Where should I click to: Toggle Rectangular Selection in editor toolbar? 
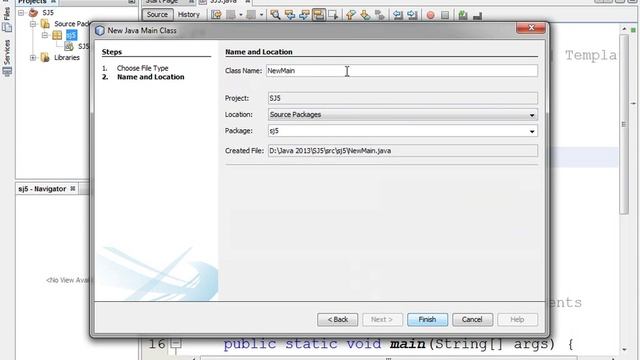pyautogui.click(x=333, y=15)
